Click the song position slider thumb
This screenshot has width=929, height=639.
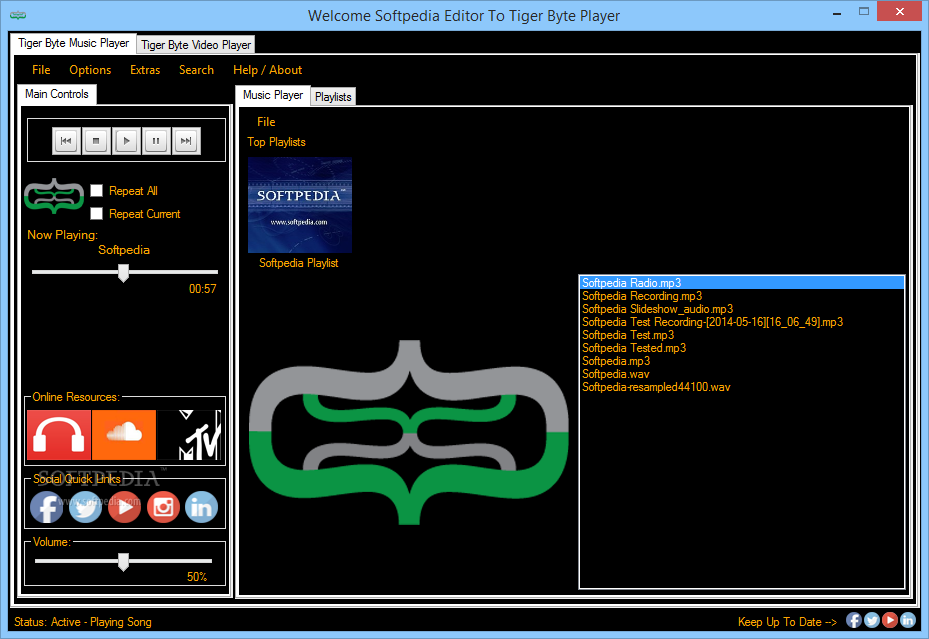tap(123, 273)
